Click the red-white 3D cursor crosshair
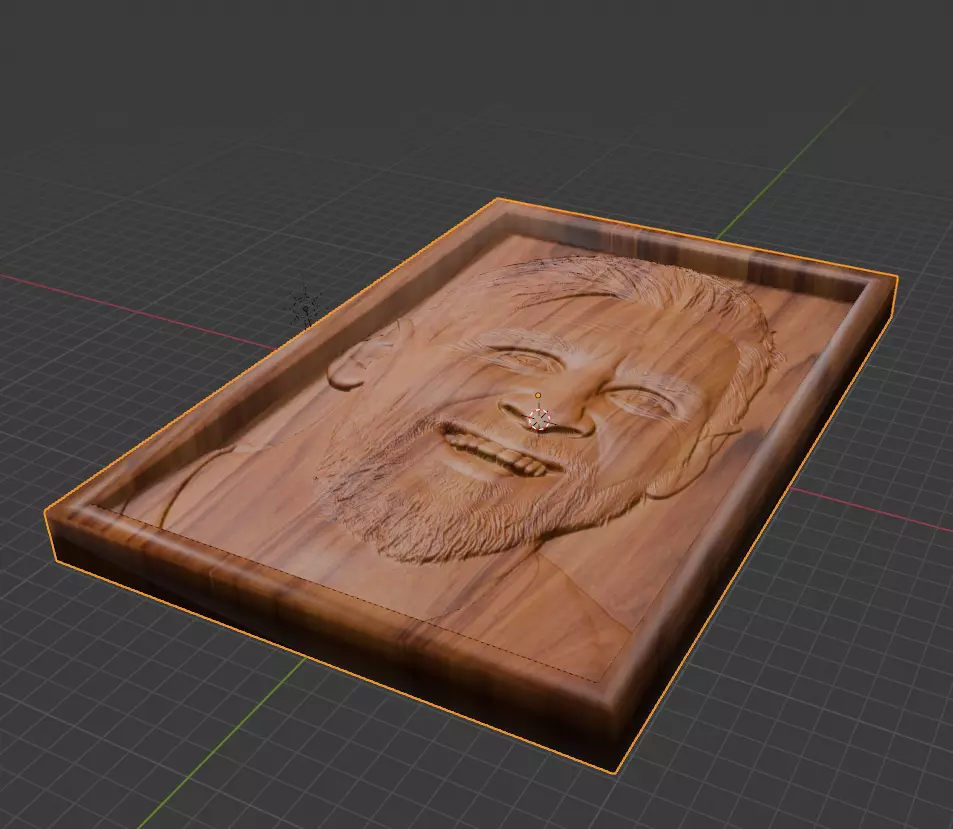This screenshot has height=829, width=953. pyautogui.click(x=538, y=419)
